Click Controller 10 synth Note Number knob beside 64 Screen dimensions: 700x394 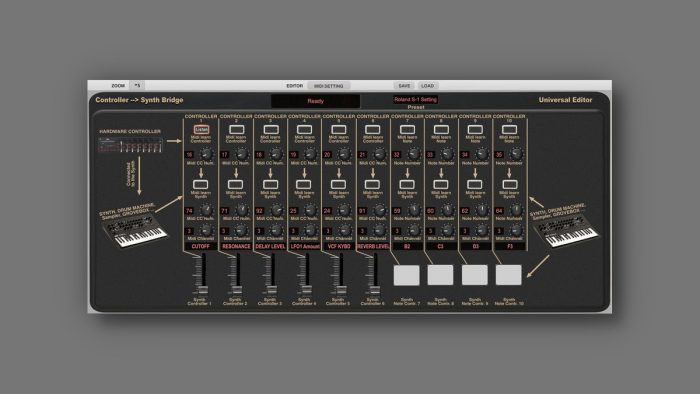point(516,210)
